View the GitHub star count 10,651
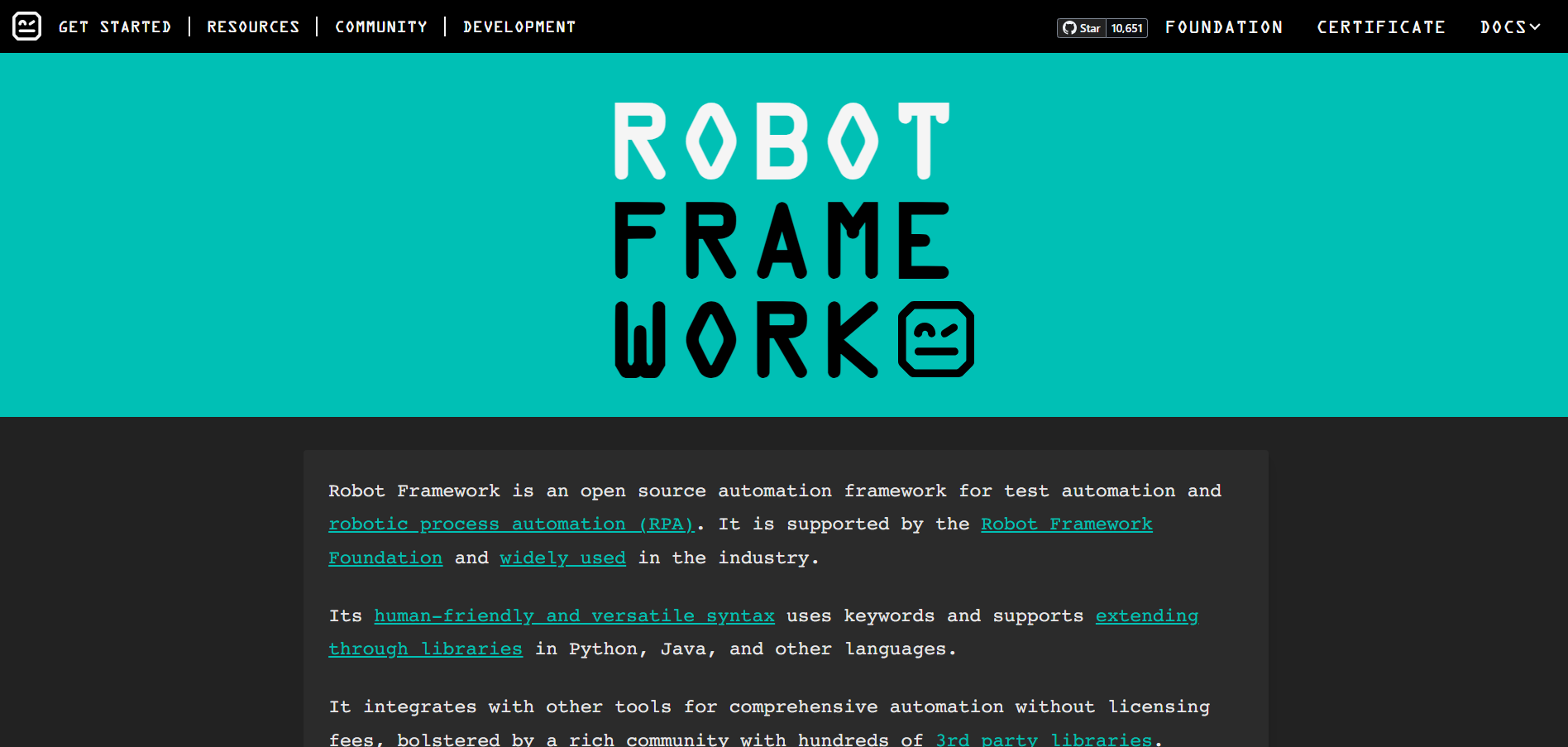This screenshot has width=1568, height=747. pos(1127,27)
